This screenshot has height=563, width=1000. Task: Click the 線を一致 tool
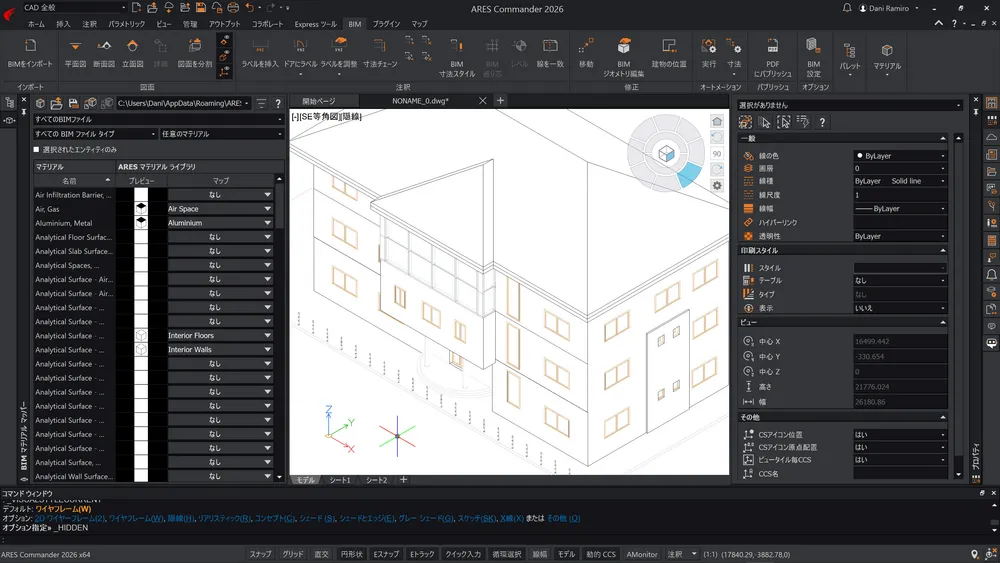tap(550, 52)
